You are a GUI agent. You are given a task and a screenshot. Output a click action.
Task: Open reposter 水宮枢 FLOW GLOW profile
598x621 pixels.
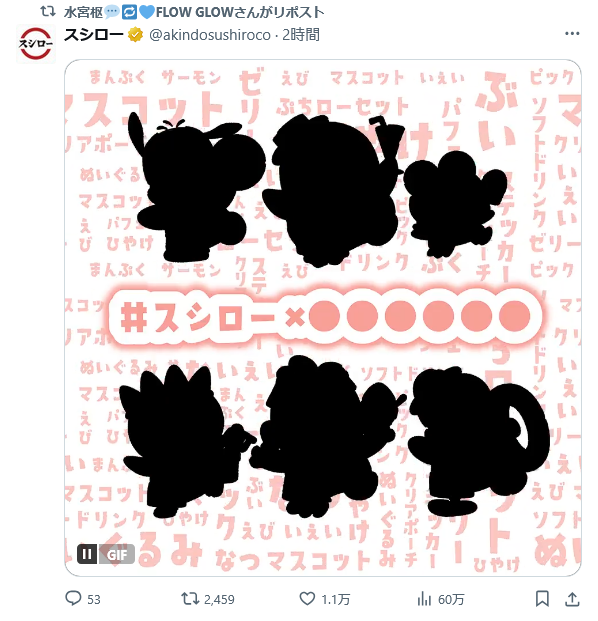point(194,12)
